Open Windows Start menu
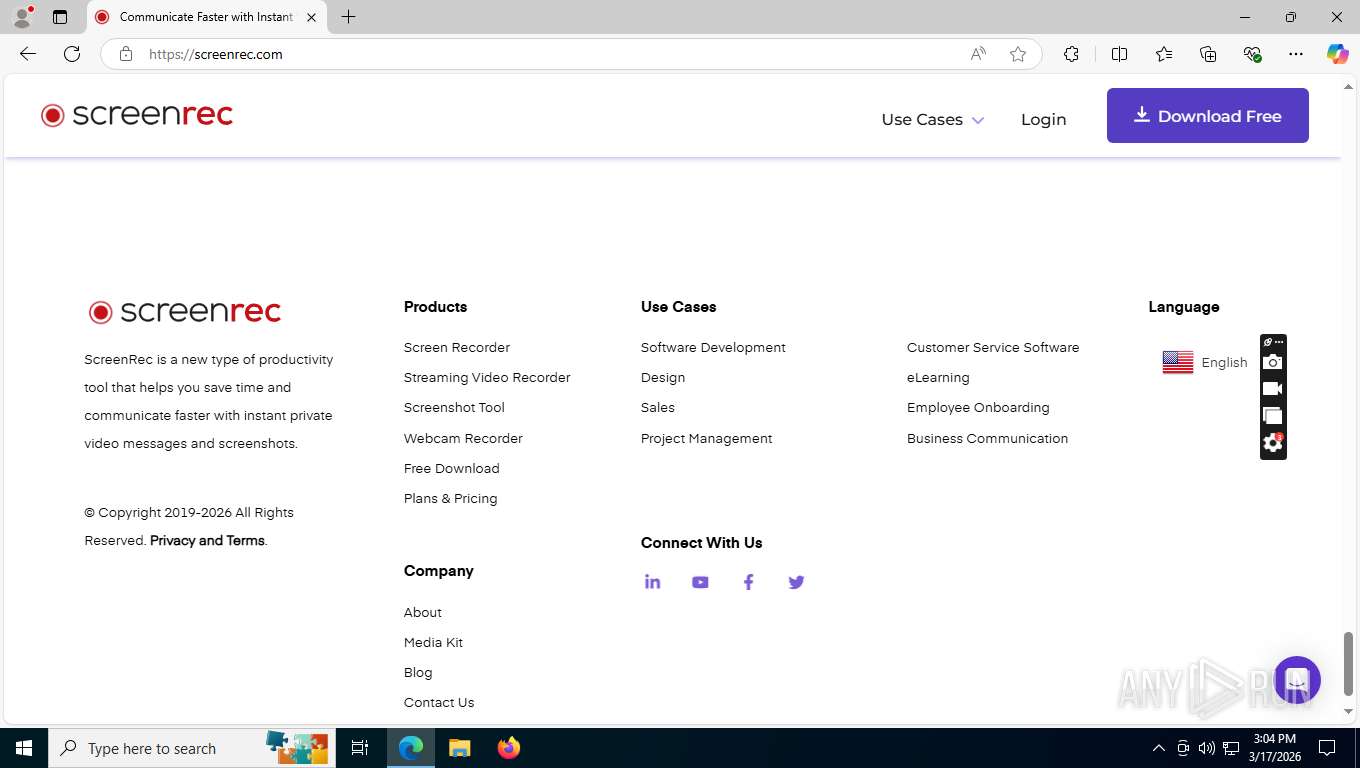This screenshot has width=1360, height=768. tap(24, 748)
